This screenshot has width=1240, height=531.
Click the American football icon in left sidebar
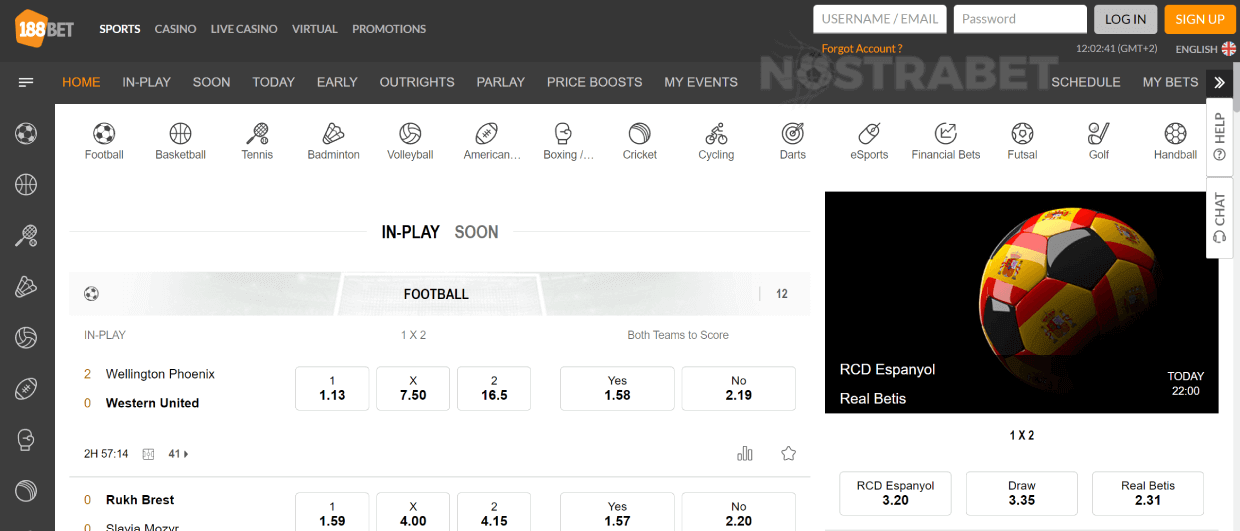click(26, 389)
